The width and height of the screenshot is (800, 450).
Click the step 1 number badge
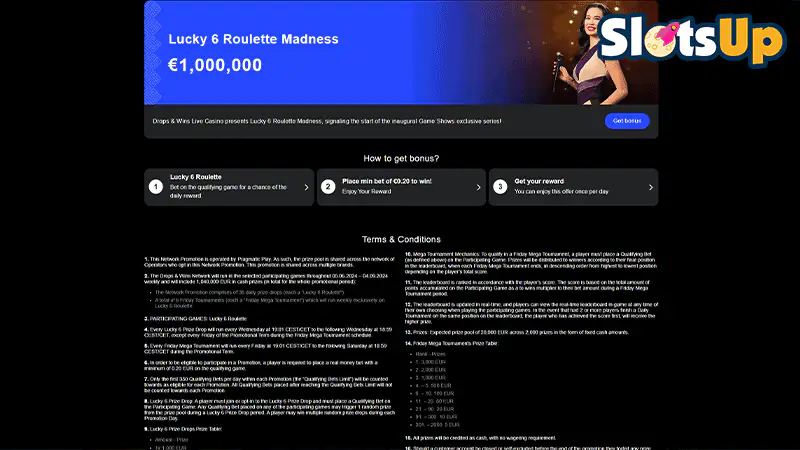click(156, 187)
